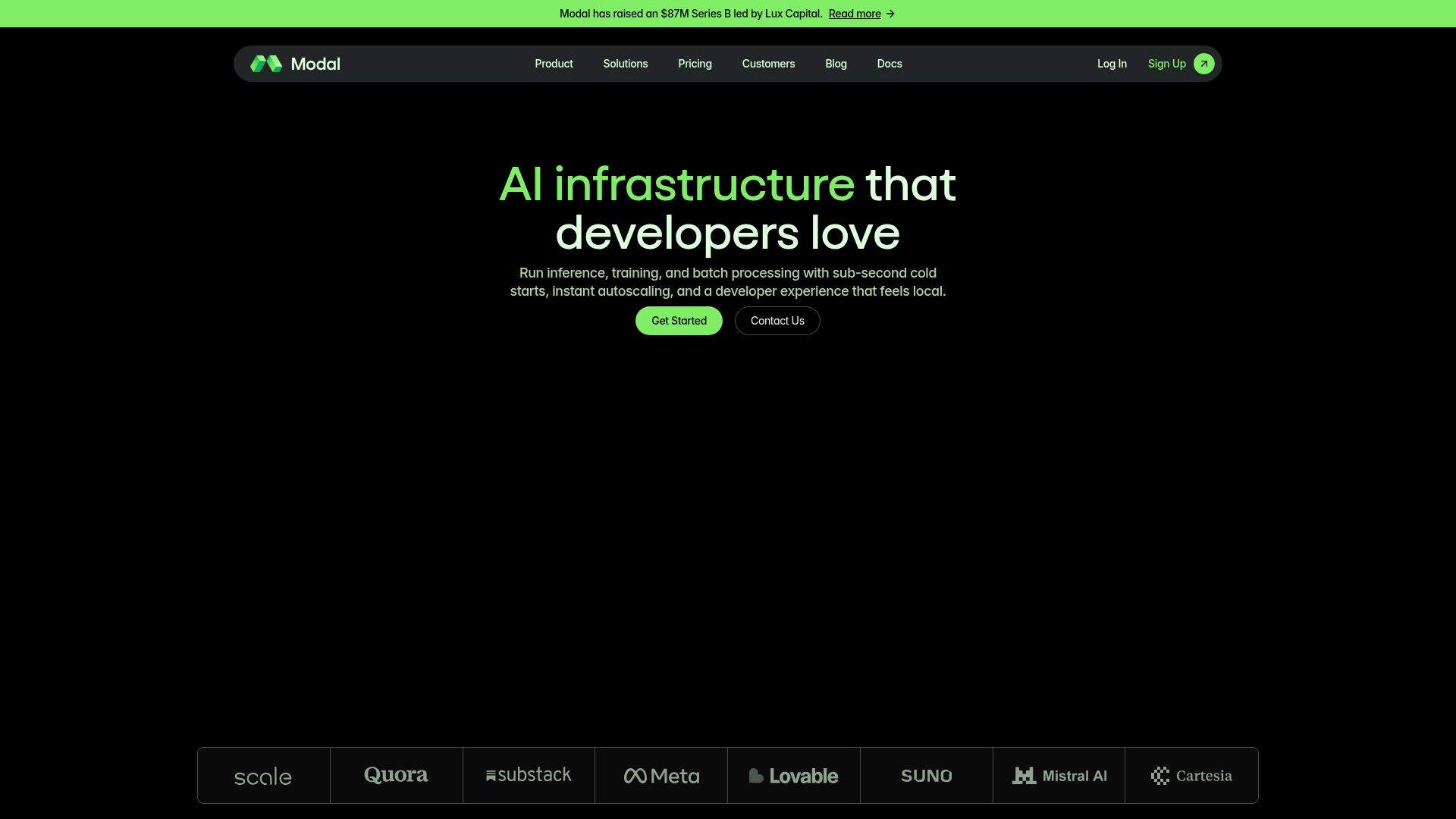The width and height of the screenshot is (1456, 819).
Task: Click the SUNO logo card
Action: (926, 775)
